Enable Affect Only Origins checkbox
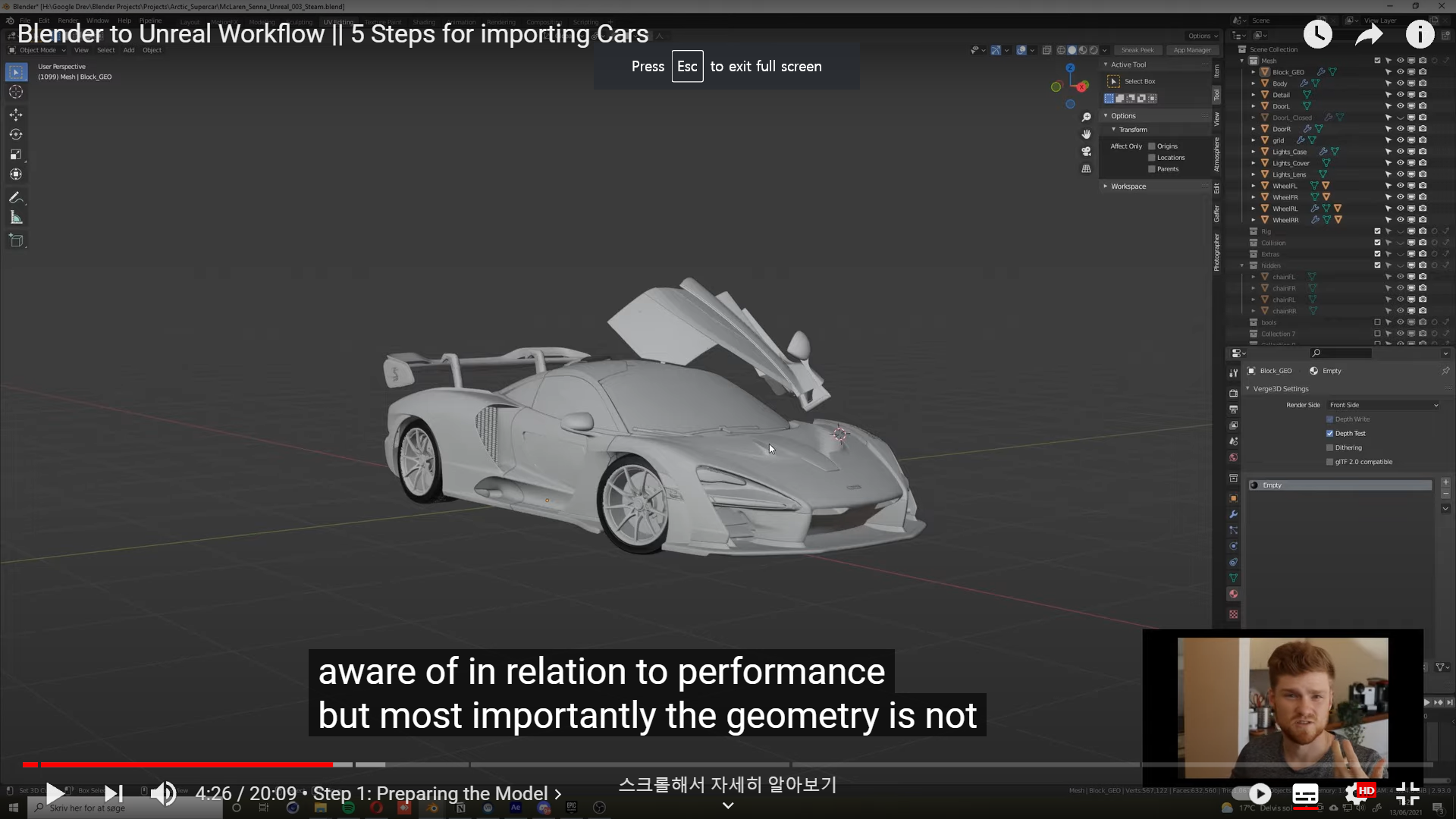1456x819 pixels. pos(1152,146)
